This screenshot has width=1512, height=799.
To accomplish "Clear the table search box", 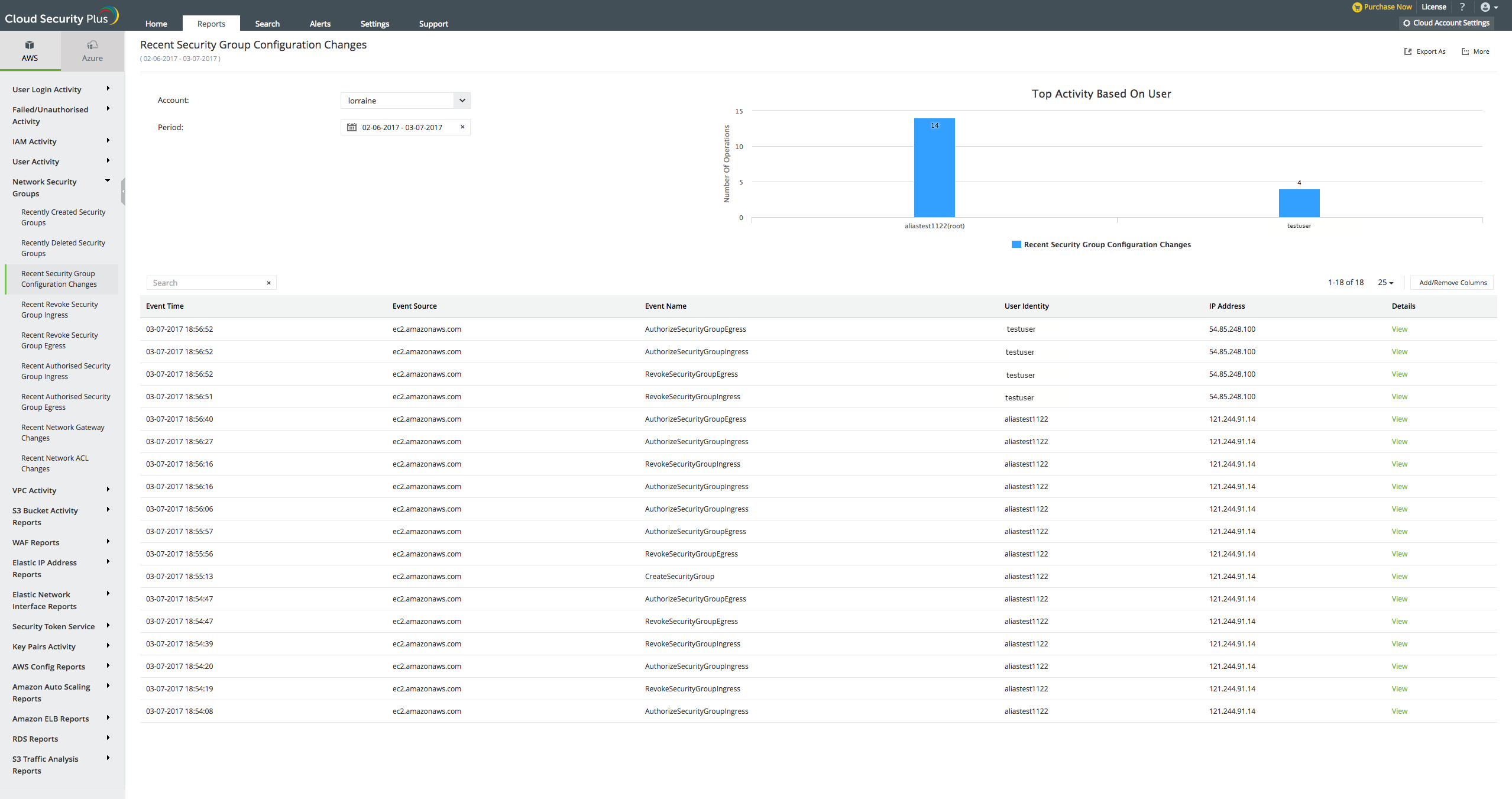I will tap(268, 283).
